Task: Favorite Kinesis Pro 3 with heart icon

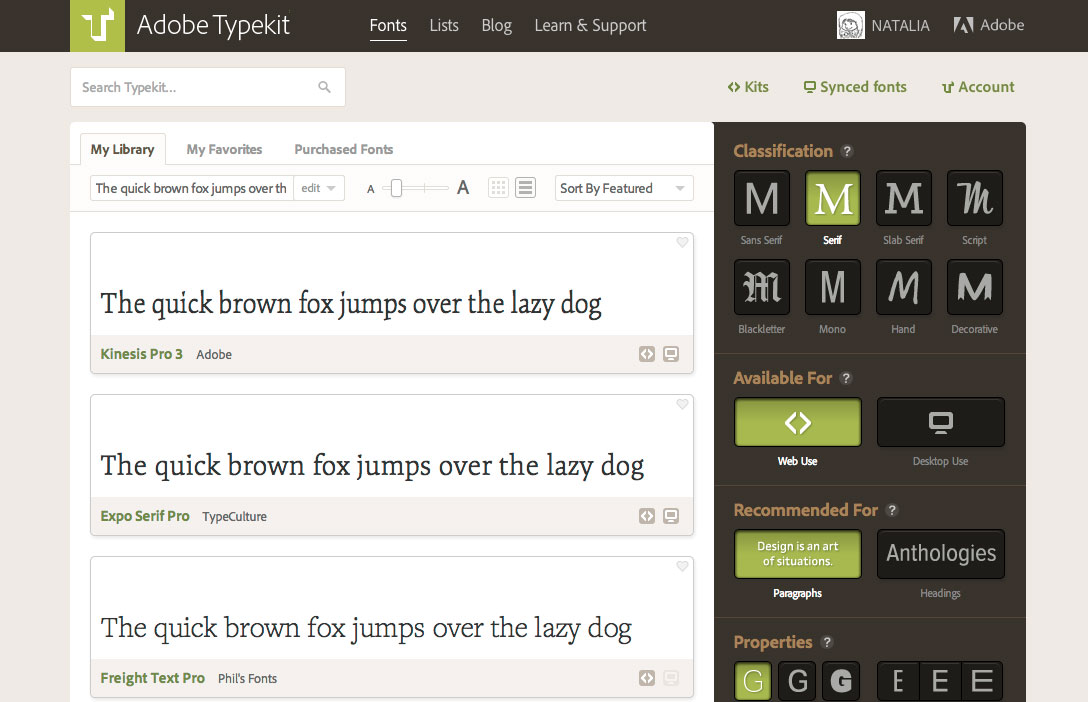Action: pos(682,242)
